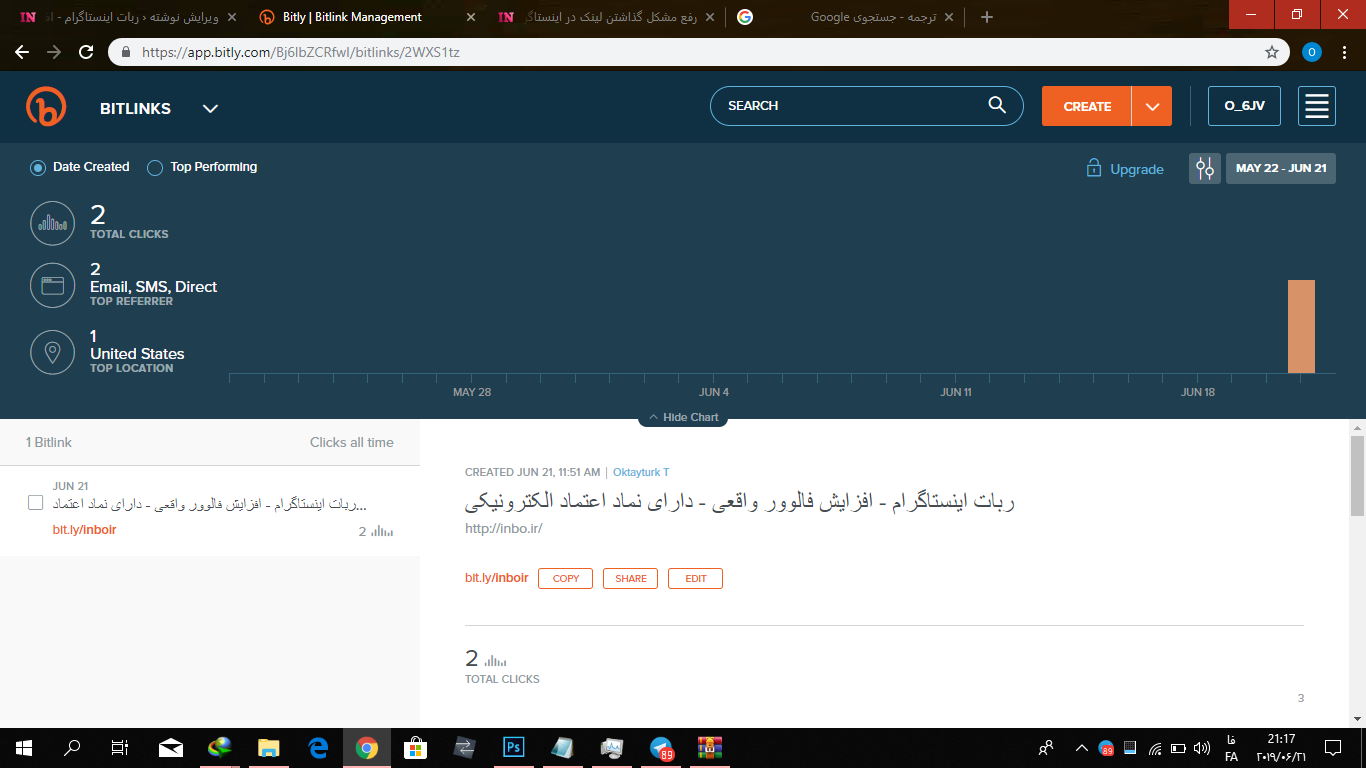Click the Bitly logo icon
1366x768 pixels.
46,107
